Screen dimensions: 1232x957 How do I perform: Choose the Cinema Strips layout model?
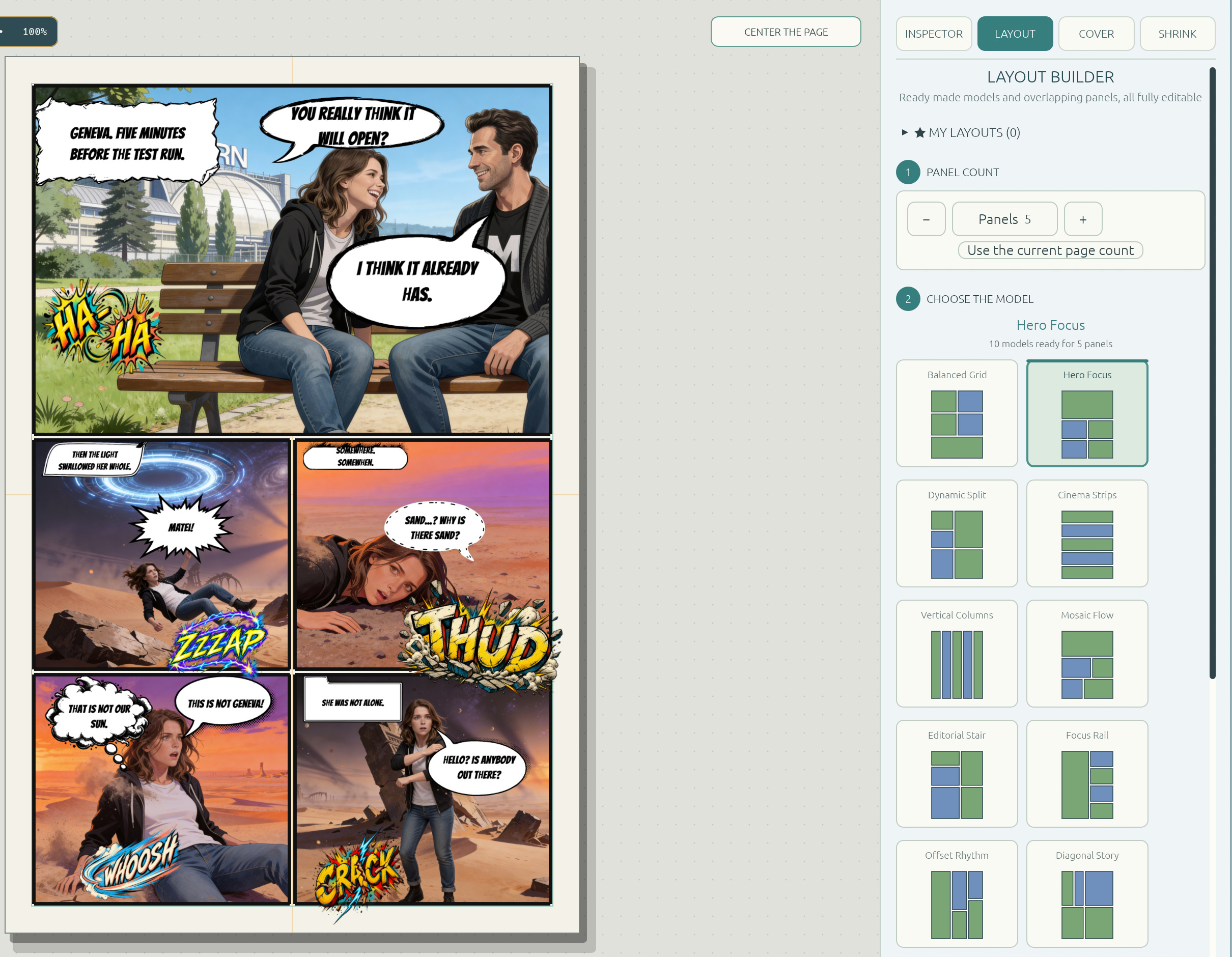click(1087, 533)
